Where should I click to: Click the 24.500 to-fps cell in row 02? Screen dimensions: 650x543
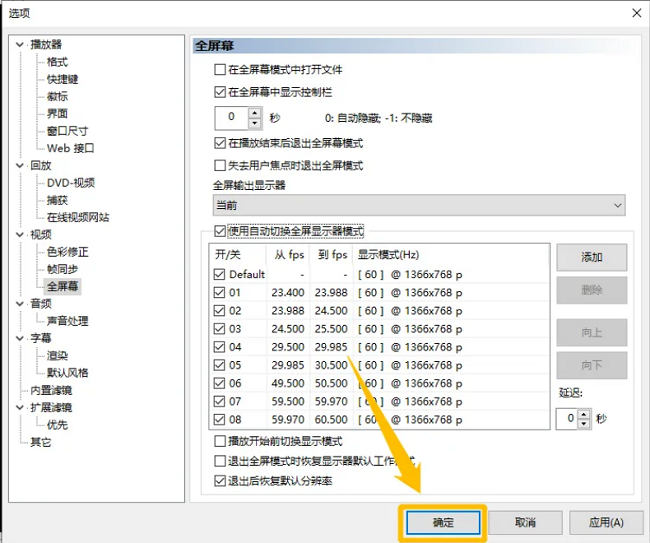coord(331,310)
